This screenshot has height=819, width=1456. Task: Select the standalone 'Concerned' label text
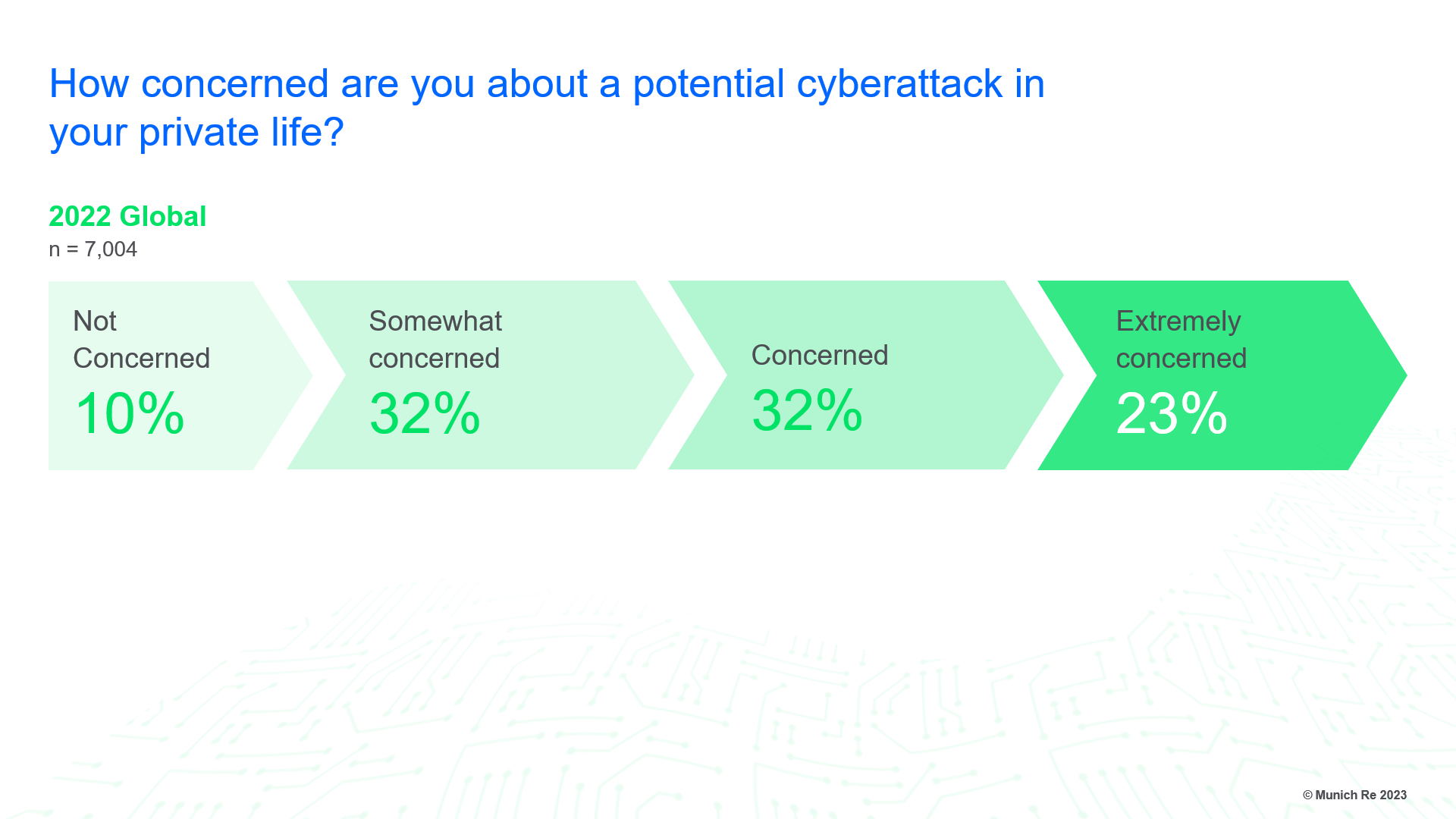point(819,356)
